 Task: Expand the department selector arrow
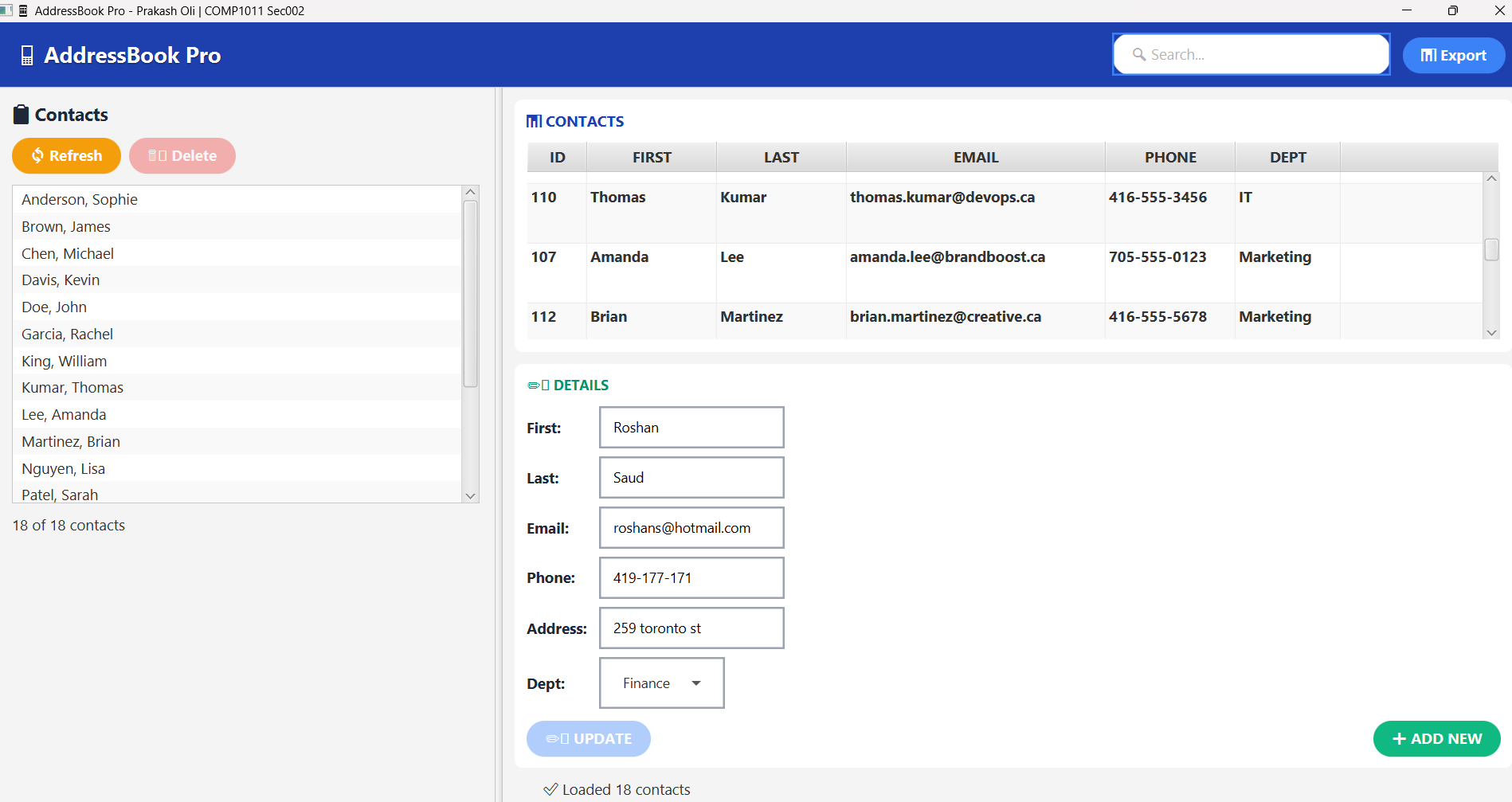696,683
